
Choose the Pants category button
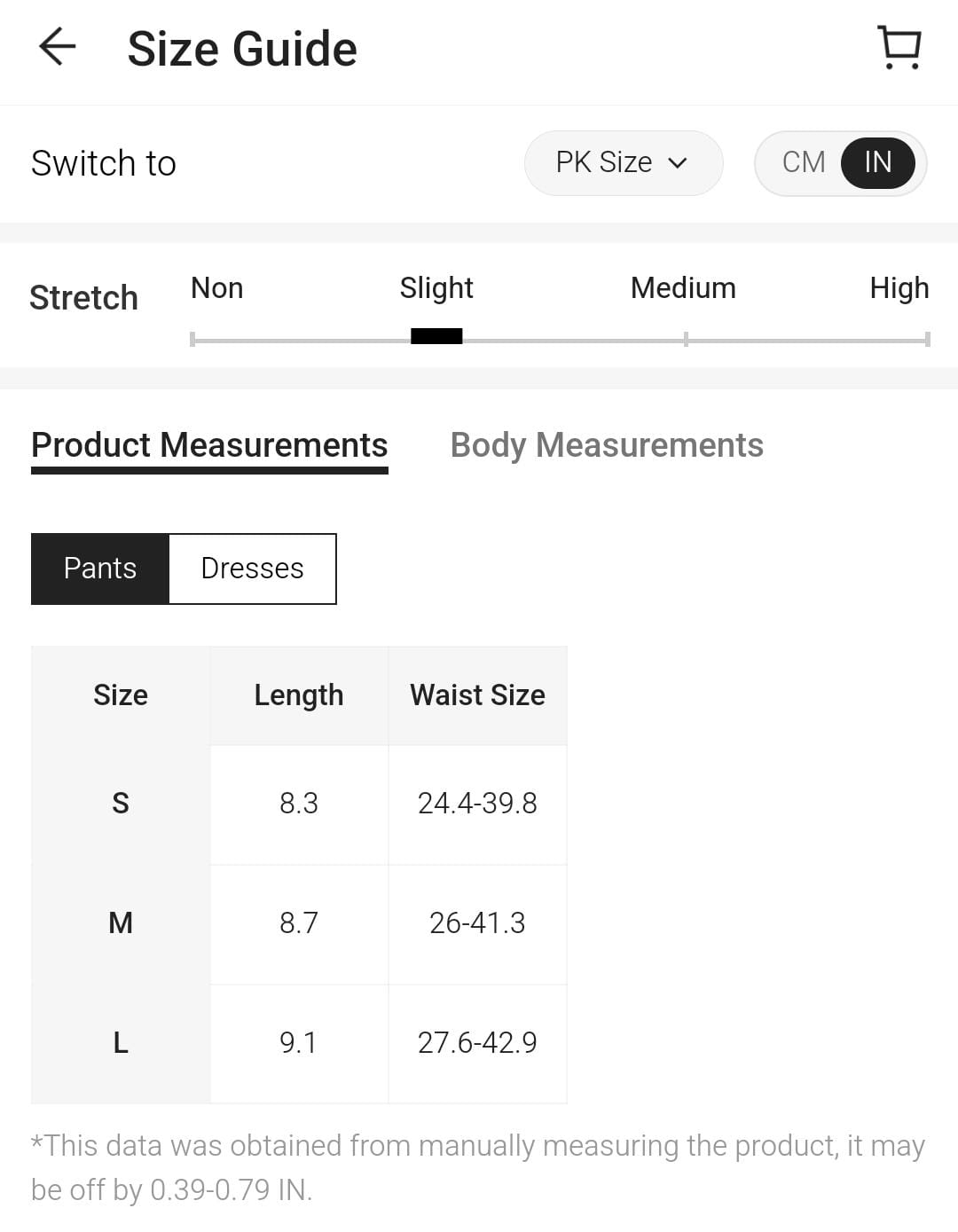pos(100,569)
